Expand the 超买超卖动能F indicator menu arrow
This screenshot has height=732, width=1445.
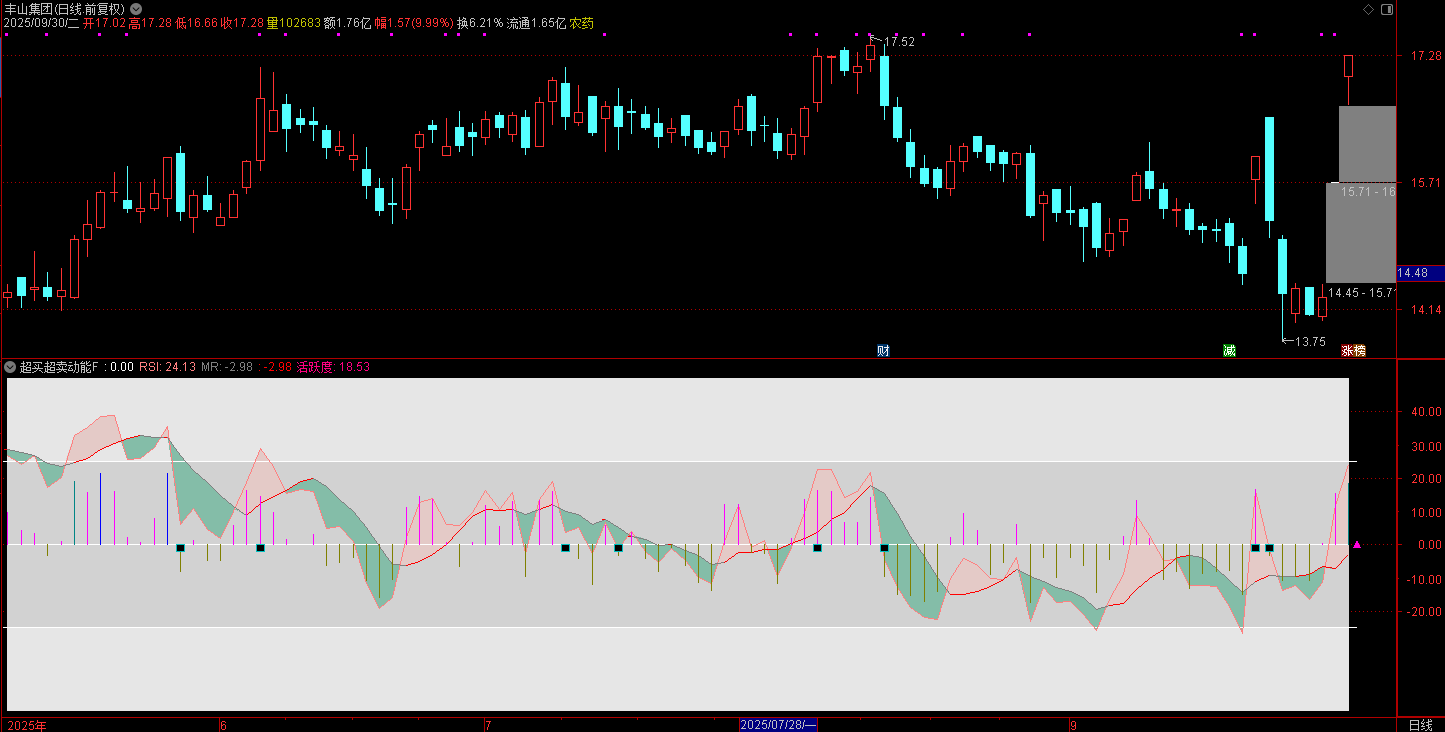pyautogui.click(x=11, y=367)
